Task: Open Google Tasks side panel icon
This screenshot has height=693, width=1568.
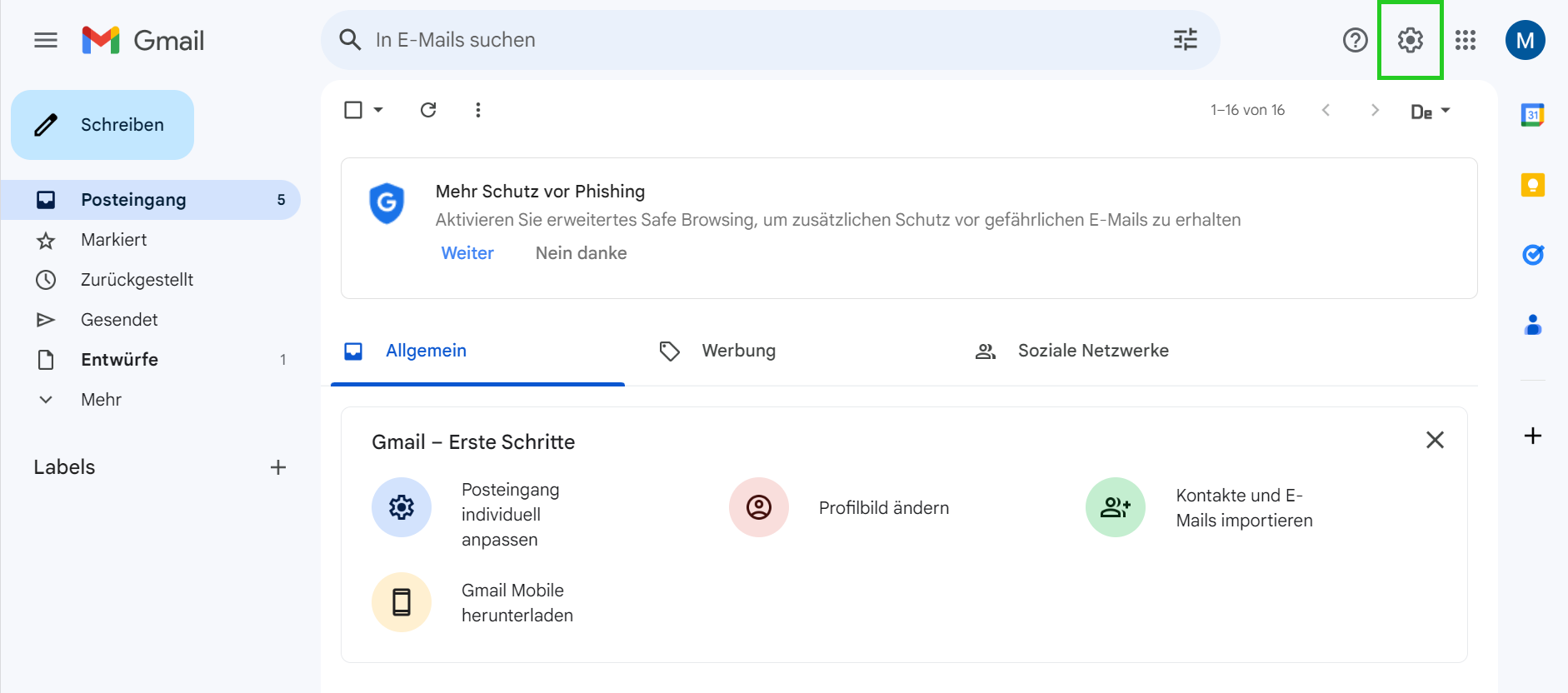Action: click(x=1533, y=255)
